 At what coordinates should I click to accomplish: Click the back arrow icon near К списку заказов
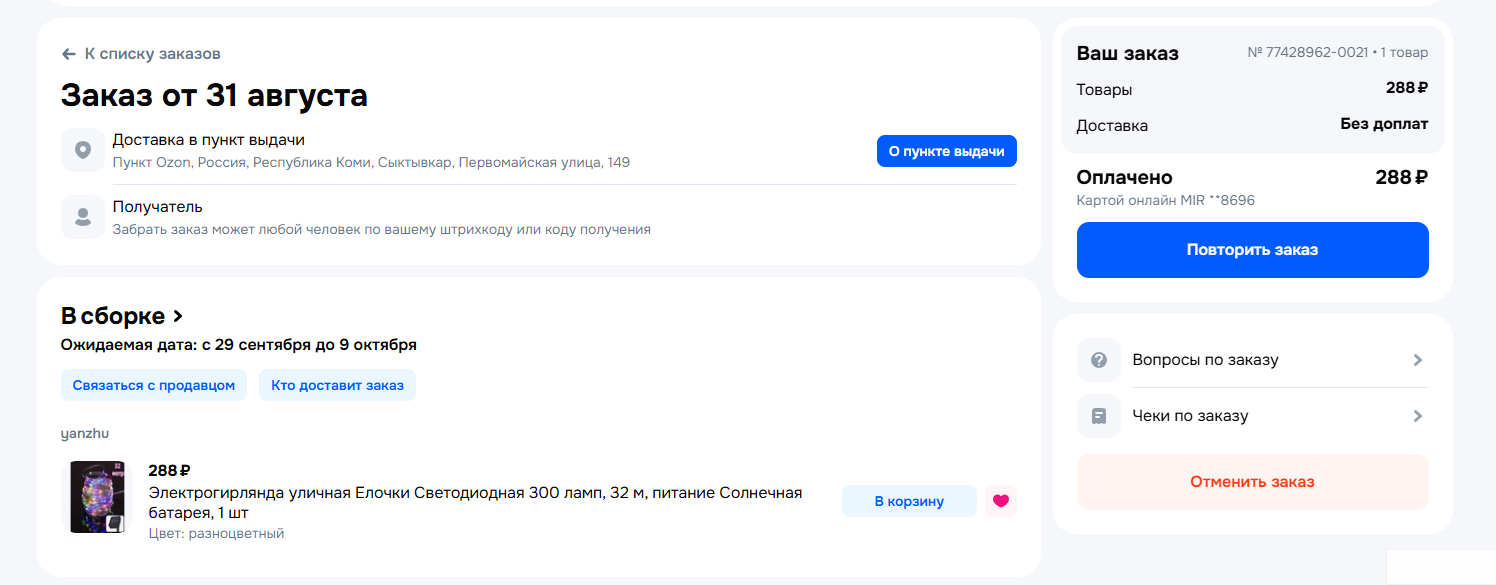point(68,54)
